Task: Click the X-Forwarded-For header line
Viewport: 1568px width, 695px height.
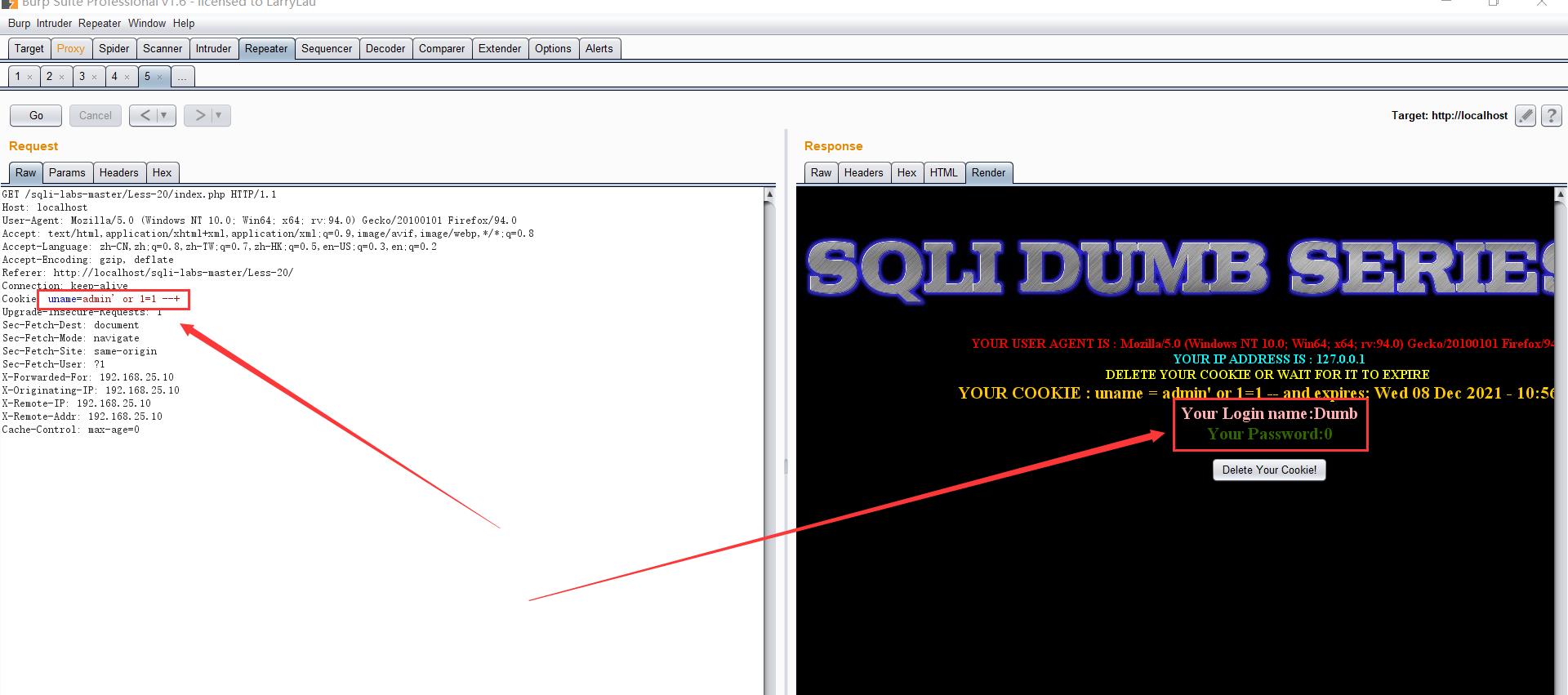Action: [87, 377]
